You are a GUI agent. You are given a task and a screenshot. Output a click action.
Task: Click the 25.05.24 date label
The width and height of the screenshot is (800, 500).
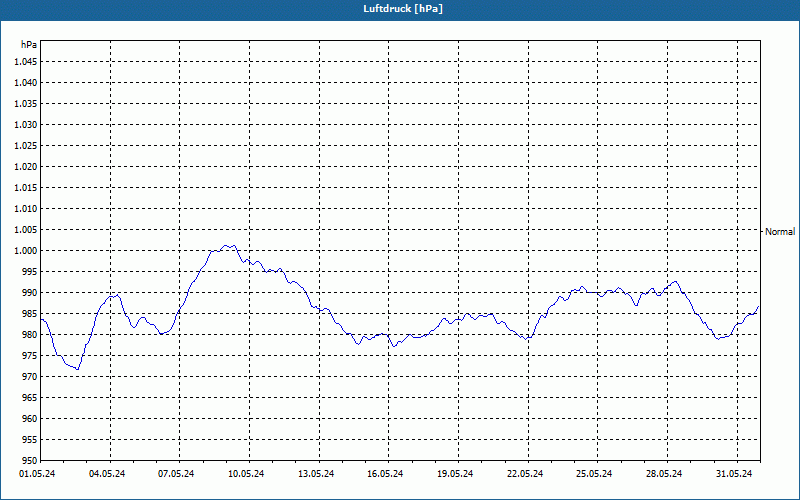tap(594, 474)
